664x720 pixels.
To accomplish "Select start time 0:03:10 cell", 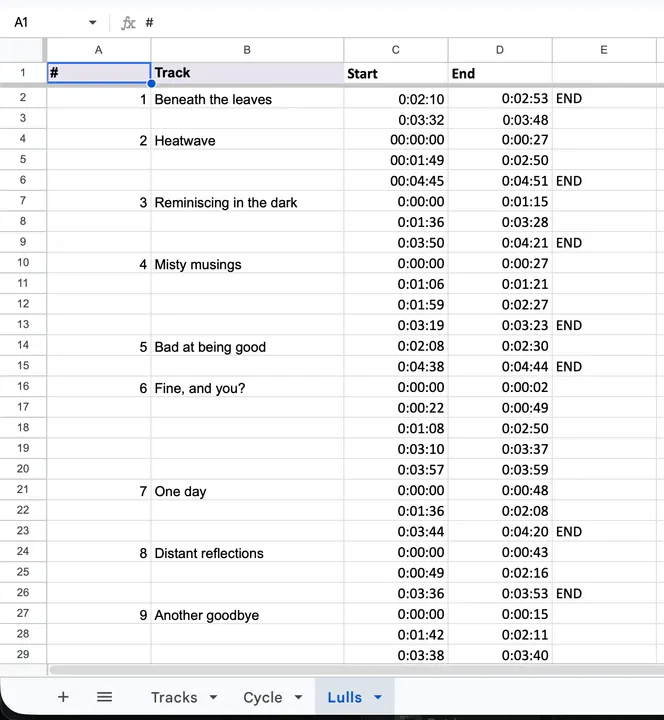I will point(396,449).
